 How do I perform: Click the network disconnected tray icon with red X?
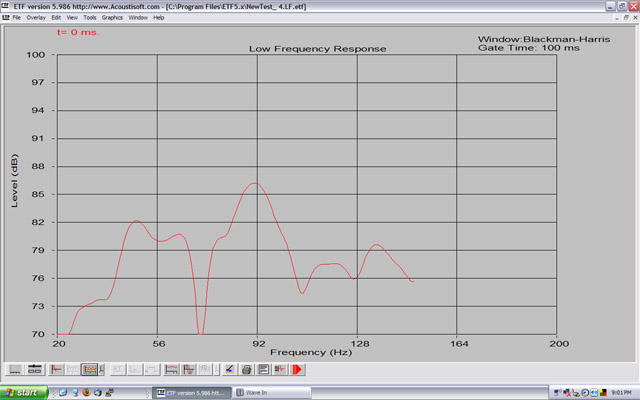click(567, 393)
